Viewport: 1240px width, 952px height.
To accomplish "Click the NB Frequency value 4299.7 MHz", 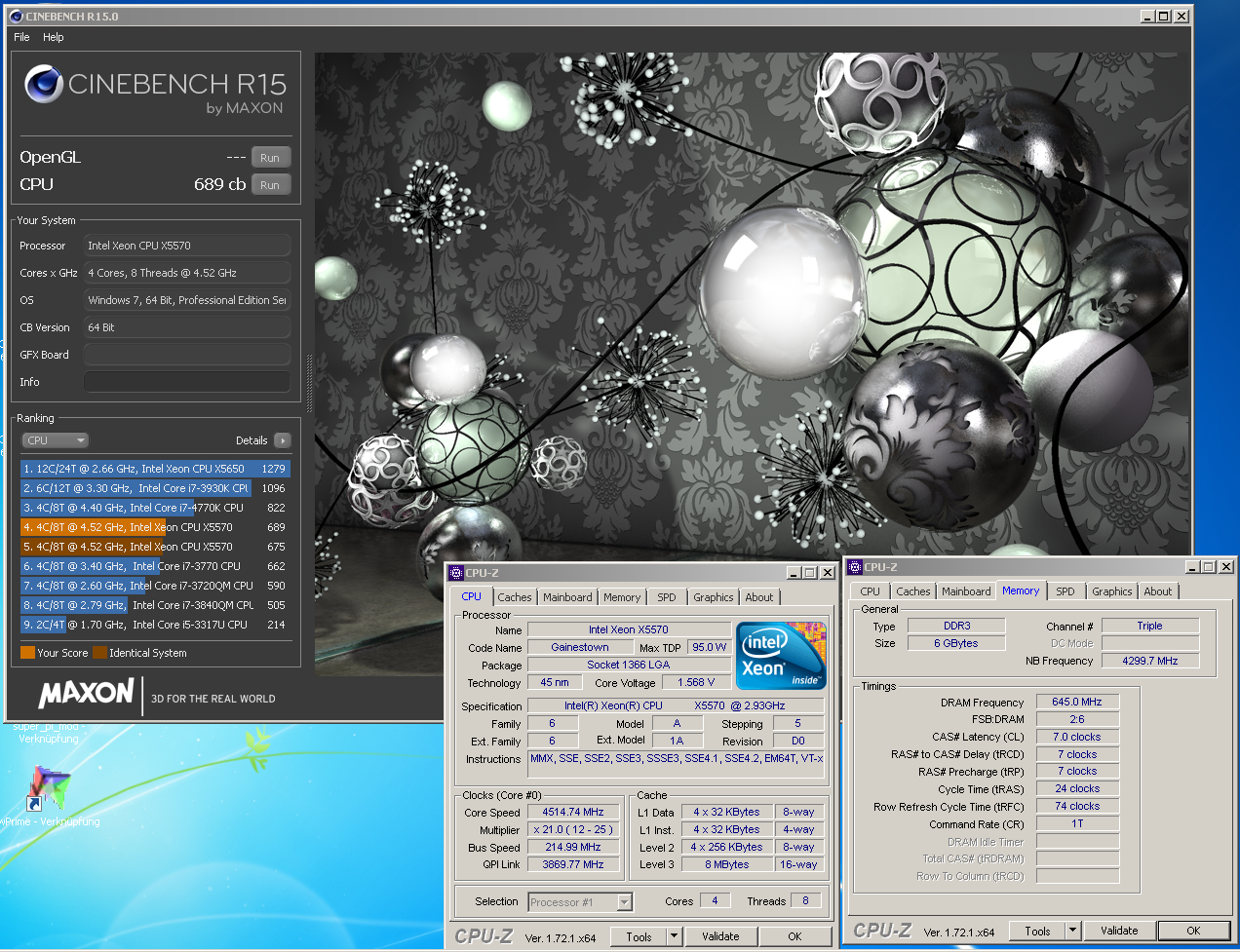I will (x=1150, y=661).
